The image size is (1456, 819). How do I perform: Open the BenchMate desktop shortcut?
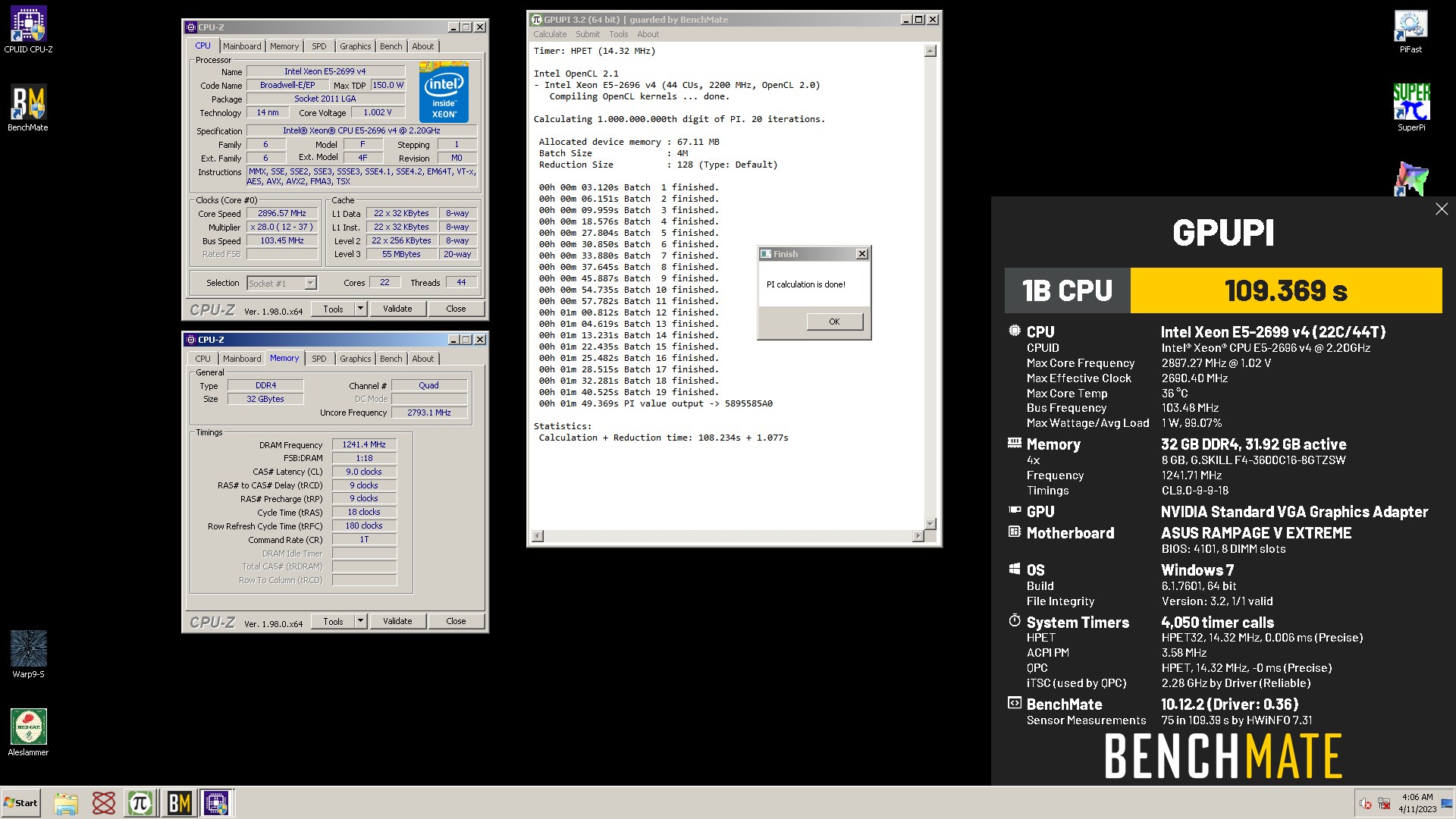click(x=28, y=108)
